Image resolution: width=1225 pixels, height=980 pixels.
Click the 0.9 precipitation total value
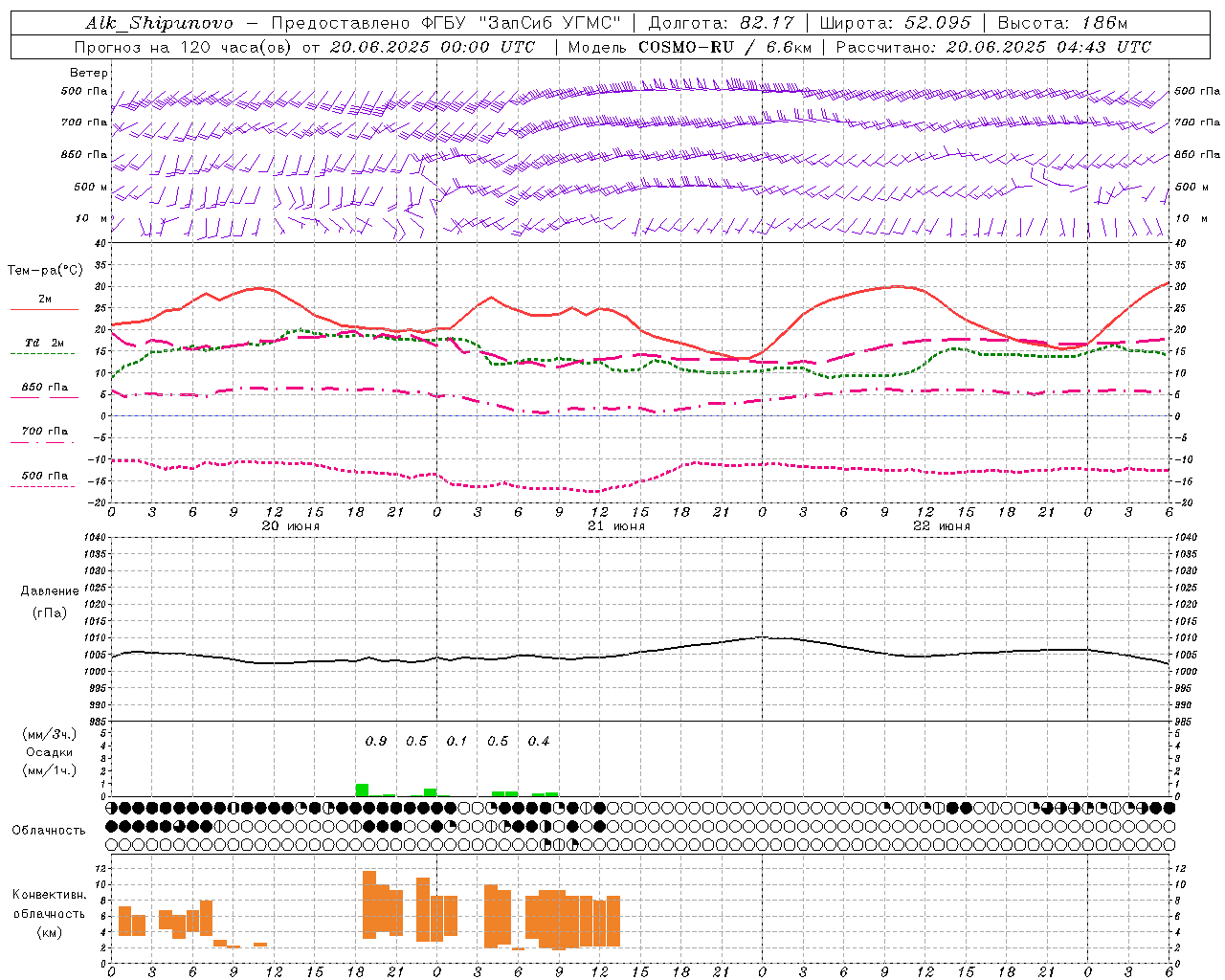[x=376, y=742]
